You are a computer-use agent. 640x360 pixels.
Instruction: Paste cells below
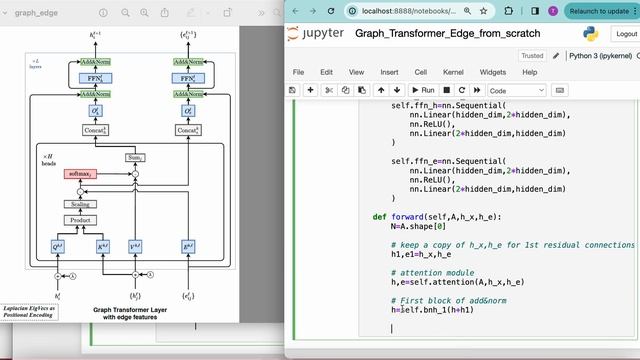coord(362,90)
